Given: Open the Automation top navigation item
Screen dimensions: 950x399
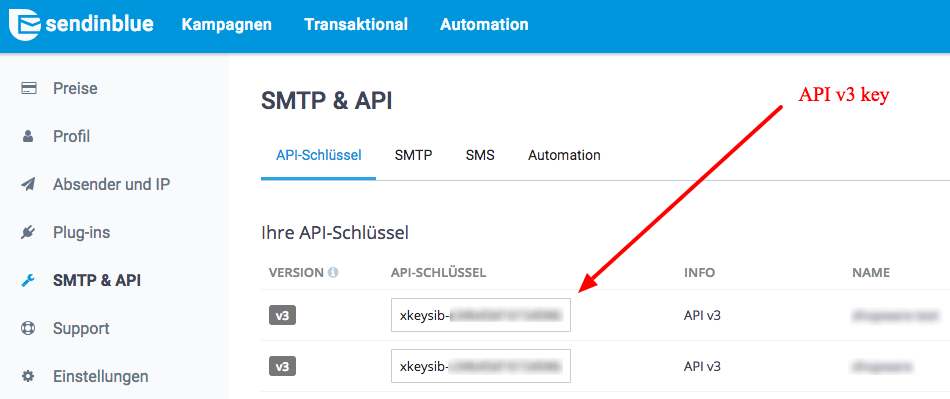Looking at the screenshot, I should (x=484, y=25).
